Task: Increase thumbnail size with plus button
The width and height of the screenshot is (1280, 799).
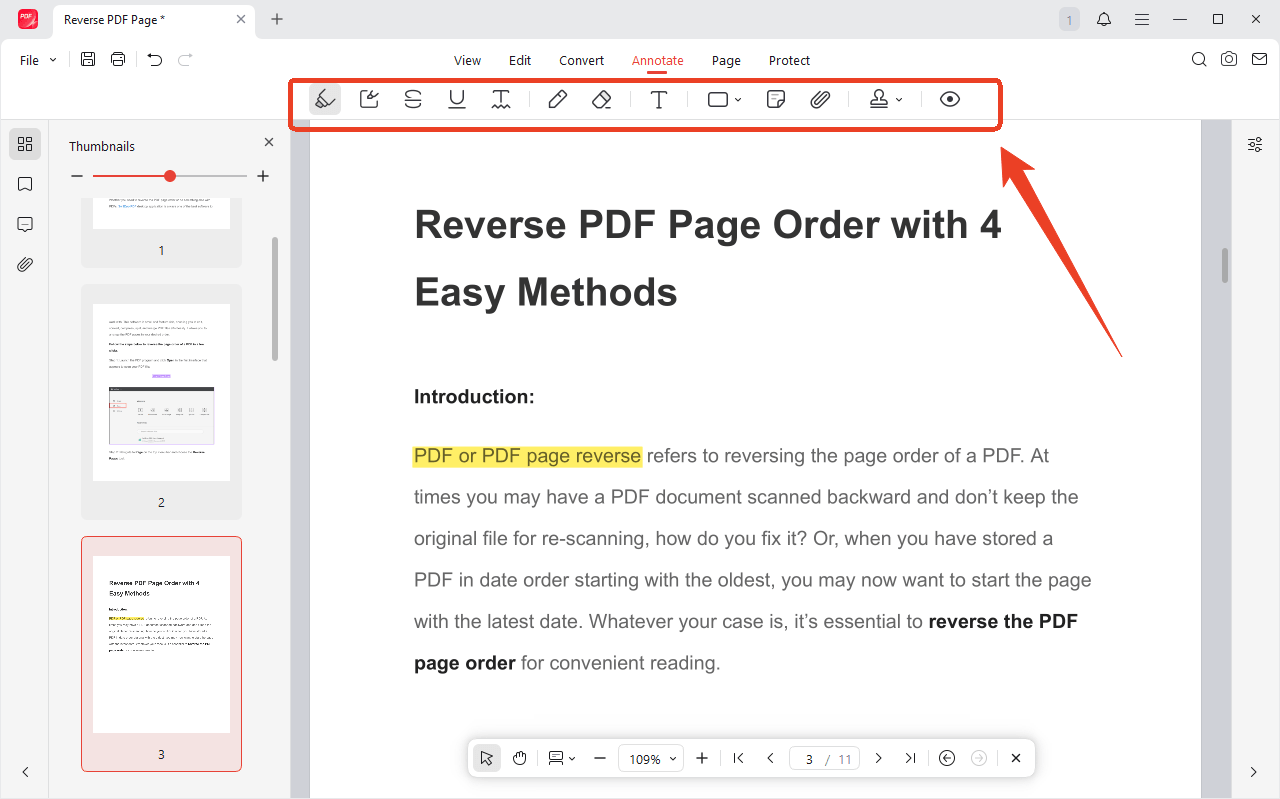Action: (263, 176)
